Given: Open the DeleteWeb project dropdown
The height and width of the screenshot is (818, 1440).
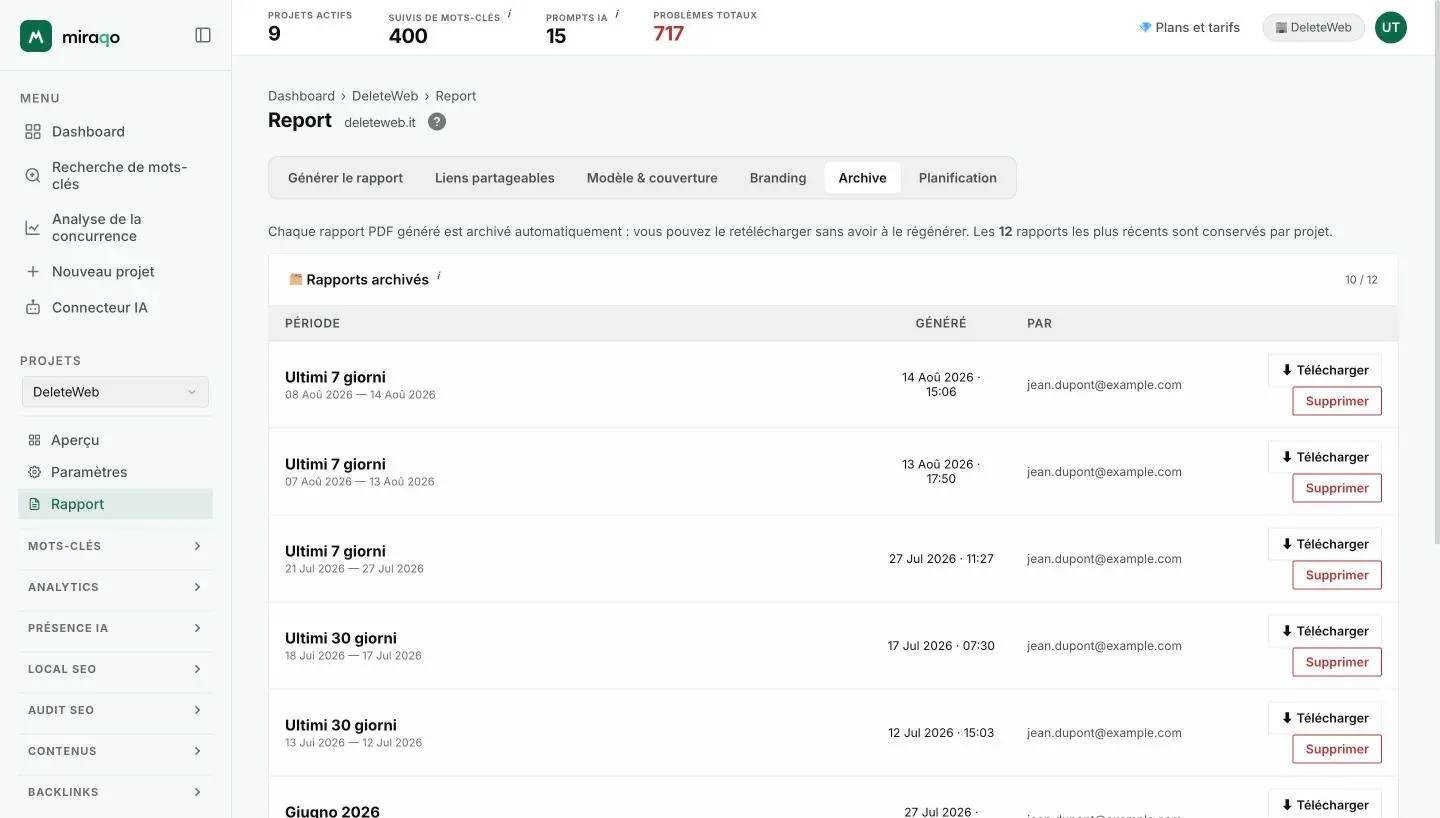Looking at the screenshot, I should click(x=116, y=392).
